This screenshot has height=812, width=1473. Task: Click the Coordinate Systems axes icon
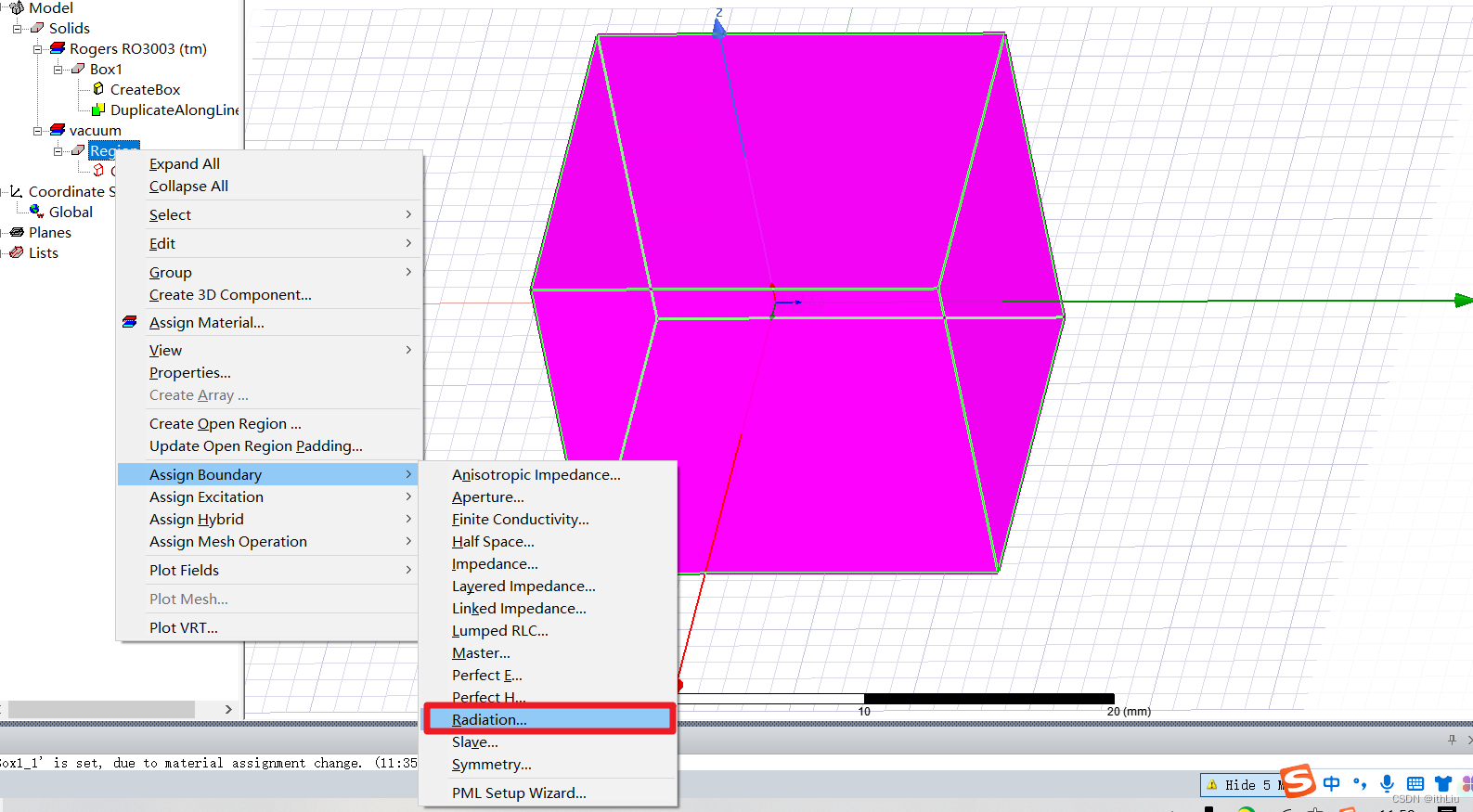point(16,191)
